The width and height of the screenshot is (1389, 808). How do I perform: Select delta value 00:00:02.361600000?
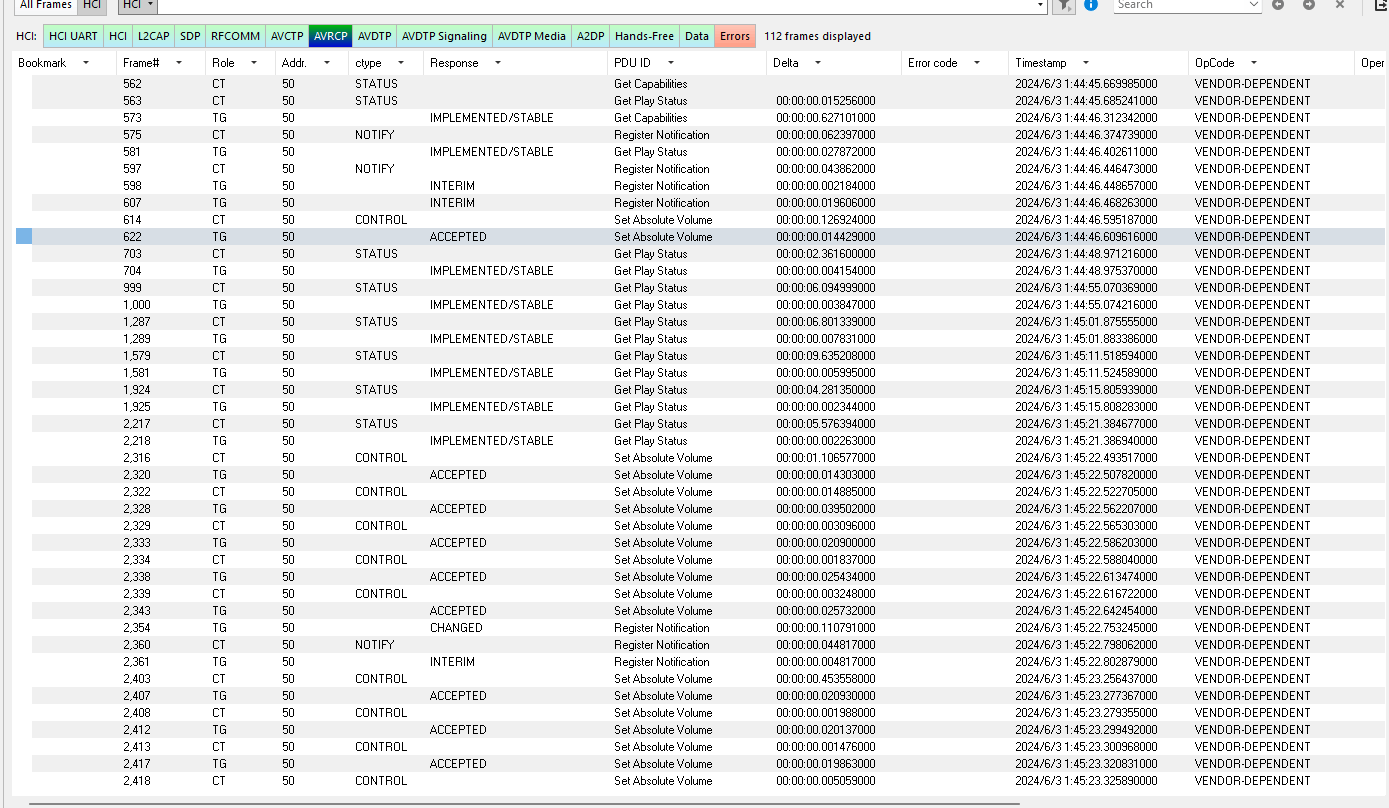(825, 254)
